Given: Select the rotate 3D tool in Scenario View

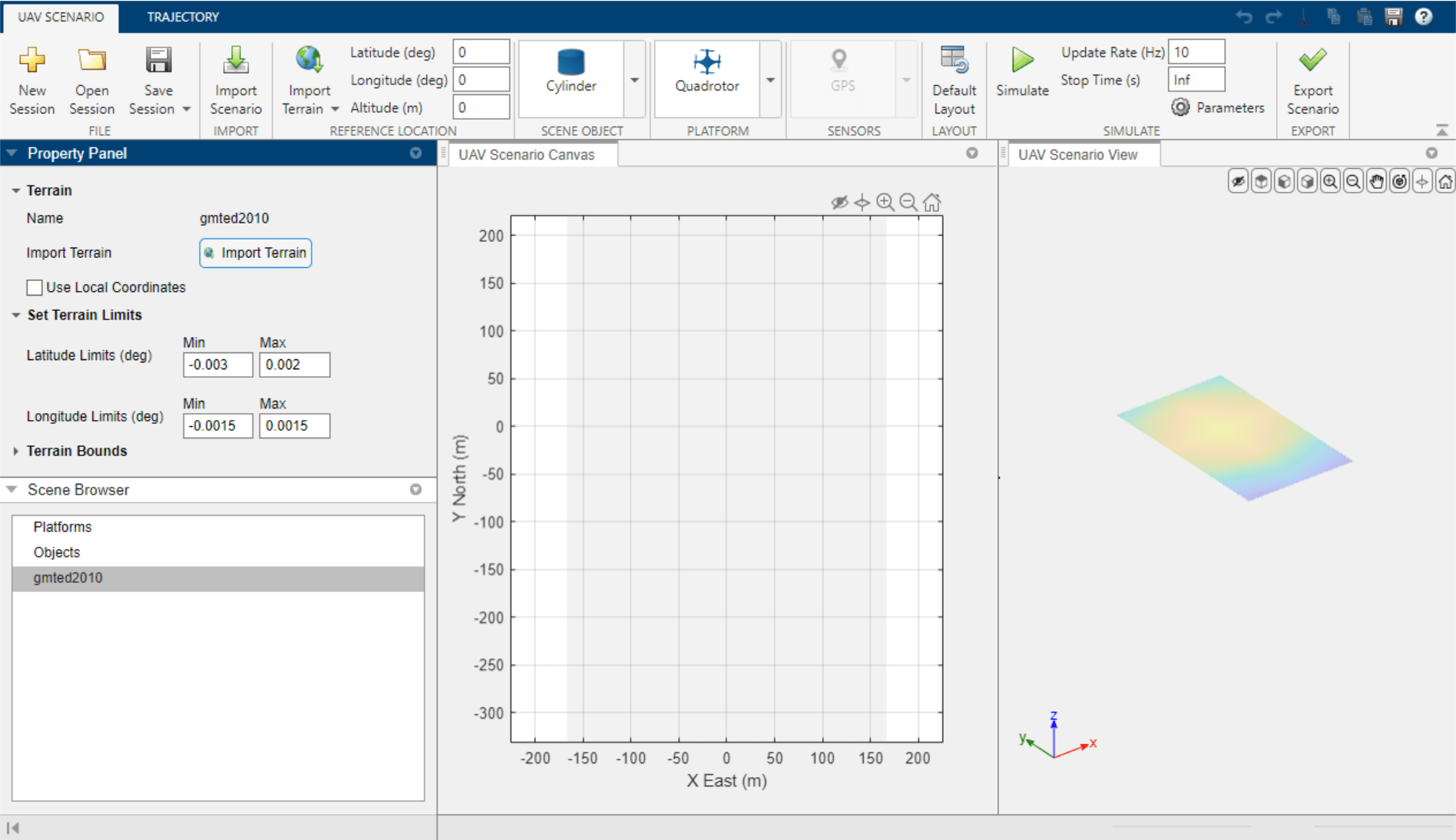Looking at the screenshot, I should [x=1399, y=181].
